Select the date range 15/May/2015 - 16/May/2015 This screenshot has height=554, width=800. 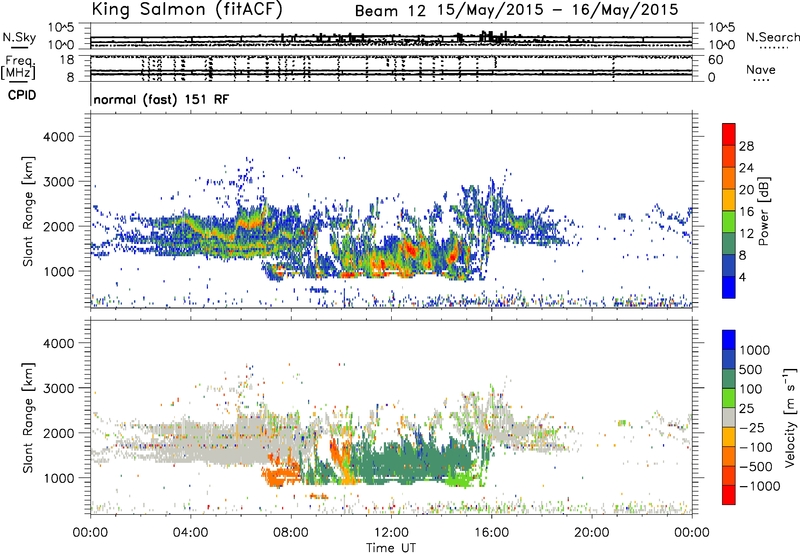tap(558, 10)
